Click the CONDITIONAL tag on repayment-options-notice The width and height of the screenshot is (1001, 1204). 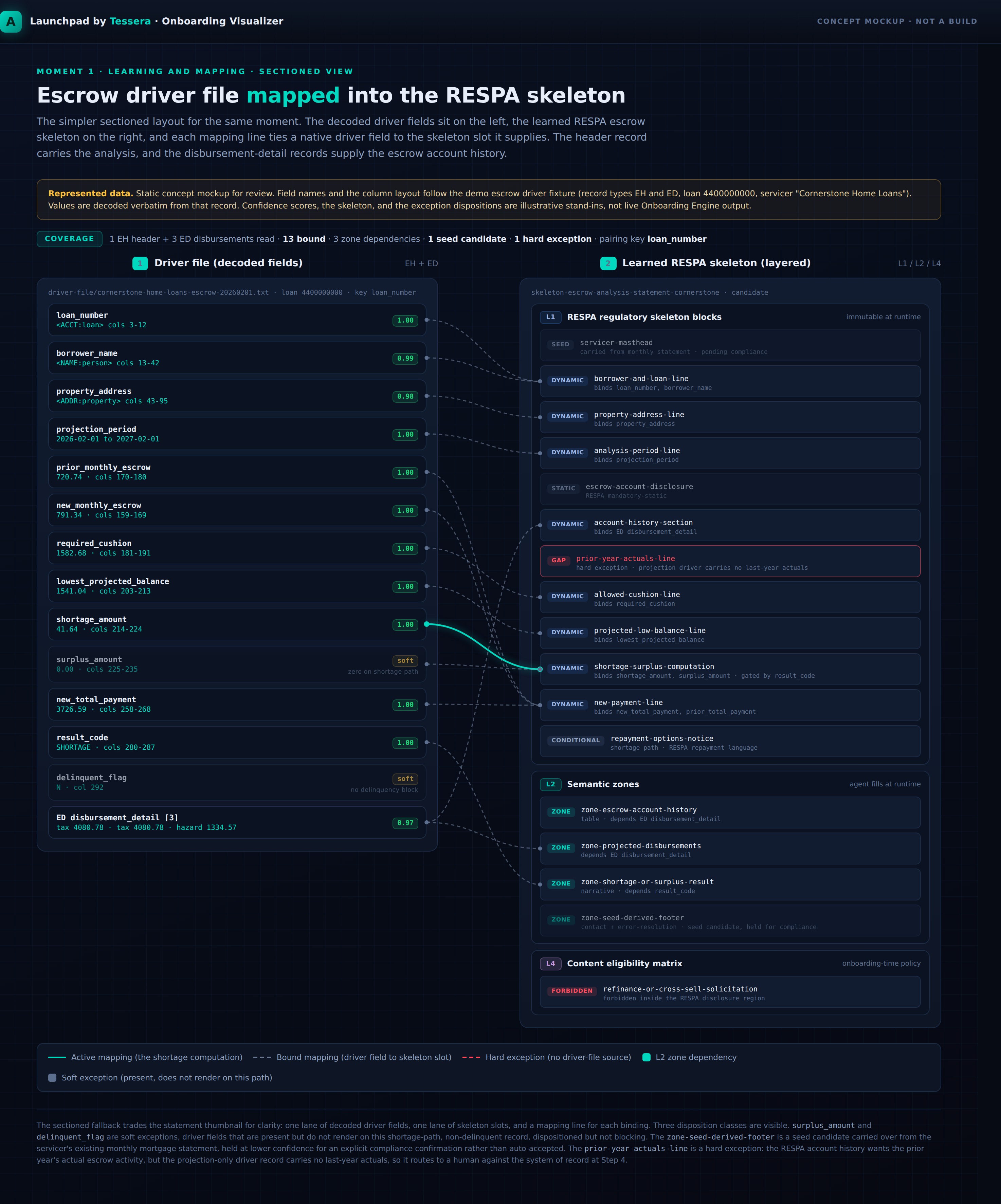coord(576,740)
